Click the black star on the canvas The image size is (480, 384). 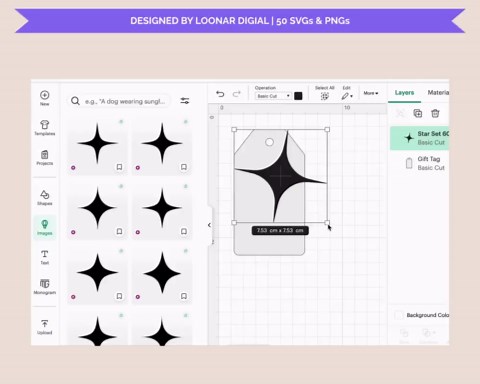click(281, 176)
